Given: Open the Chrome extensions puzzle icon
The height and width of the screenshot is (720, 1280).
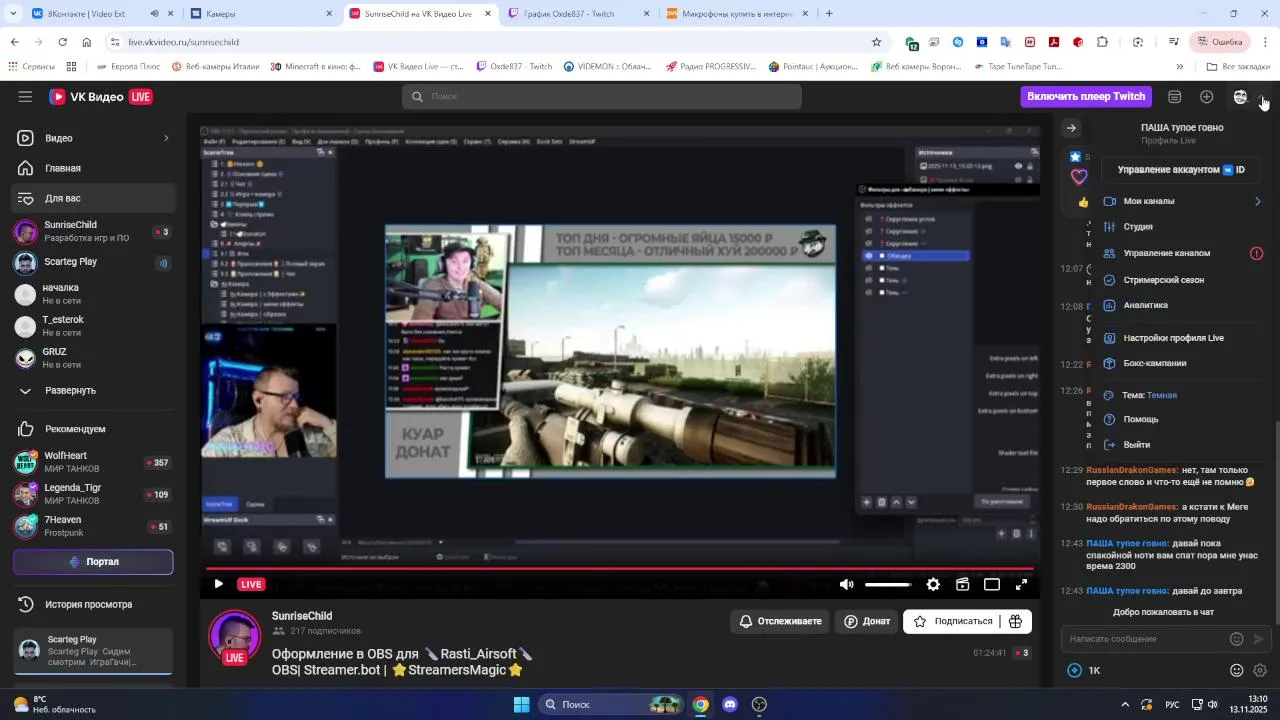Looking at the screenshot, I should point(1103,42).
